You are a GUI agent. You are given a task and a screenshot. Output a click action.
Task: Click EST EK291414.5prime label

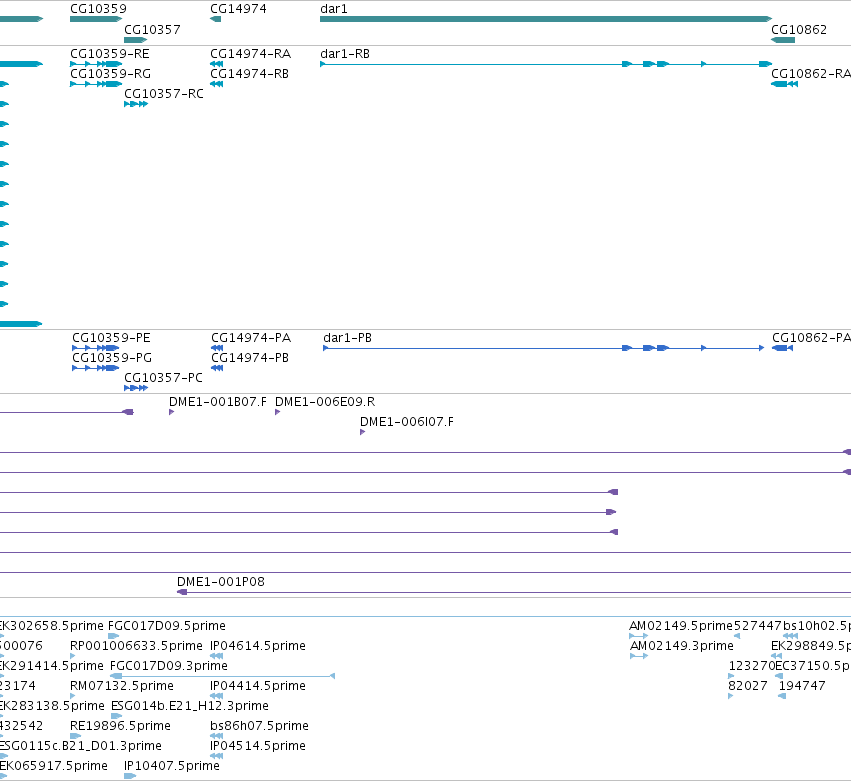[52, 666]
